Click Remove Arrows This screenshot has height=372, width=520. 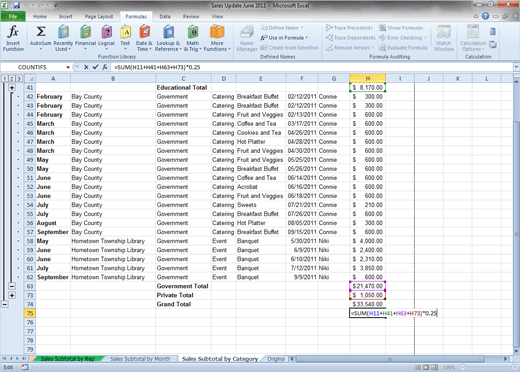350,48
